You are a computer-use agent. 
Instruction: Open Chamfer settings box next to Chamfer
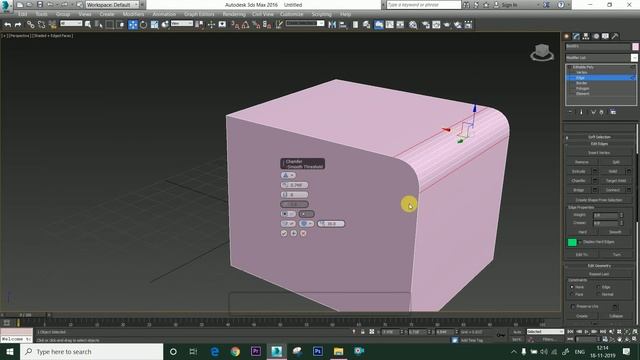[x=595, y=180]
